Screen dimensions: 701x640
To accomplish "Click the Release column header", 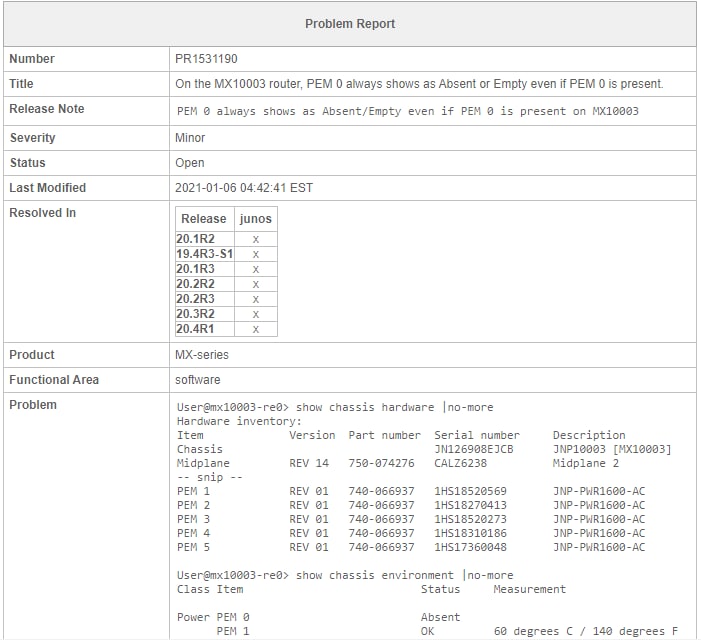I will point(203,219).
